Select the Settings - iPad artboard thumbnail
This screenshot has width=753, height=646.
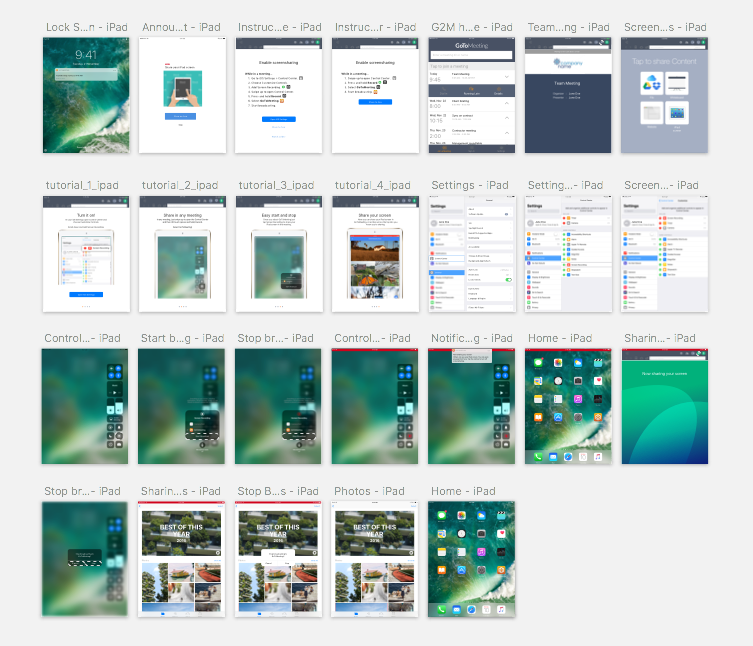tap(472, 254)
